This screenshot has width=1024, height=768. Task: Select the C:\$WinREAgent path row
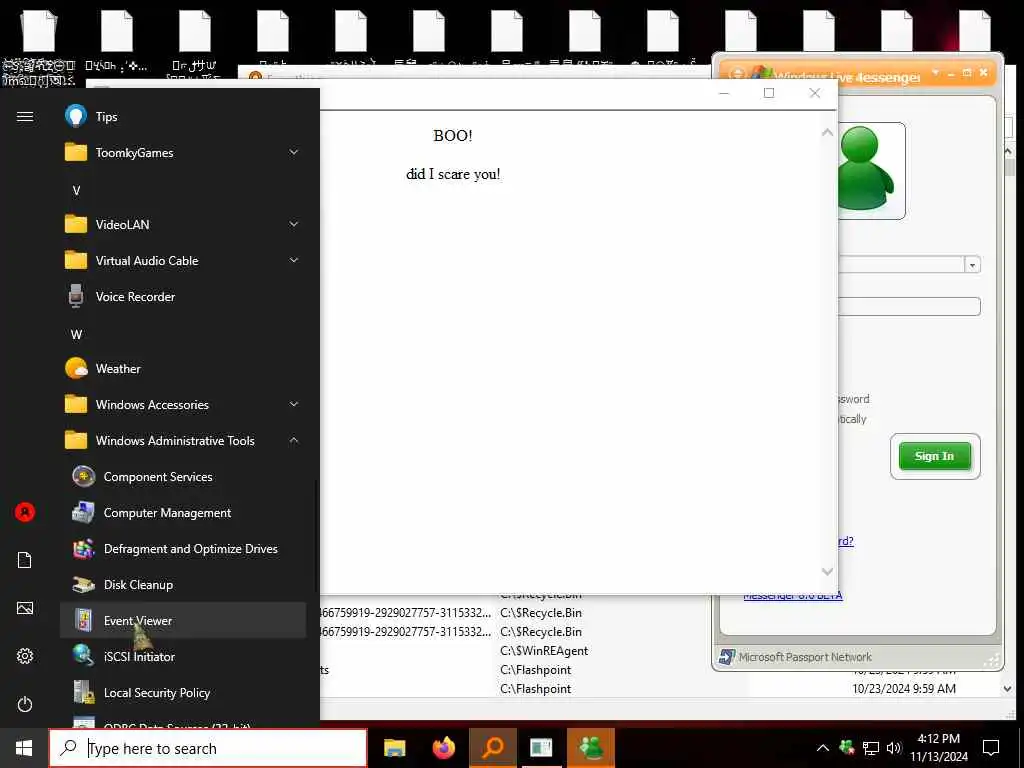pyautogui.click(x=544, y=650)
